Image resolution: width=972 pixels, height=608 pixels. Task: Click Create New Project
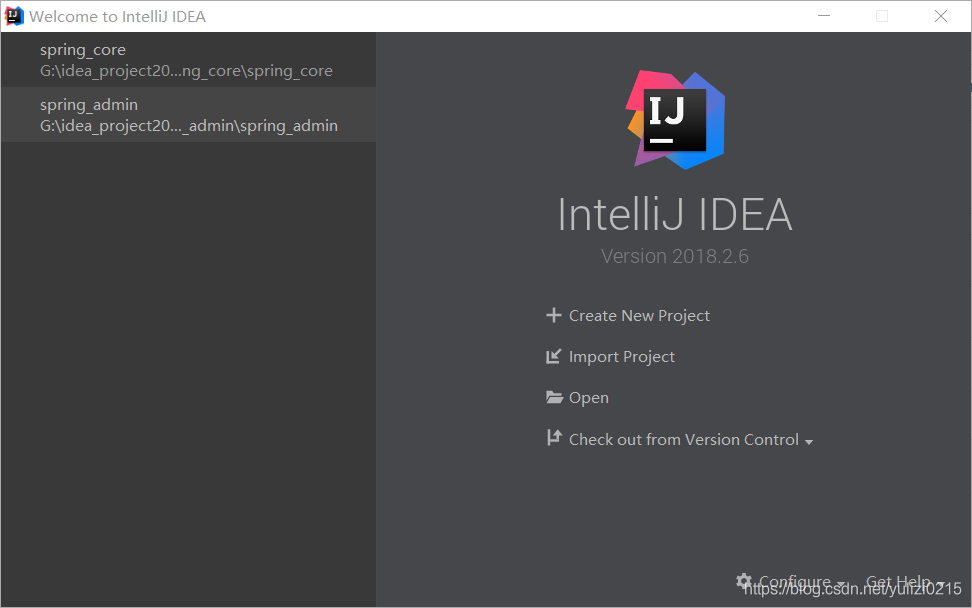click(x=638, y=315)
